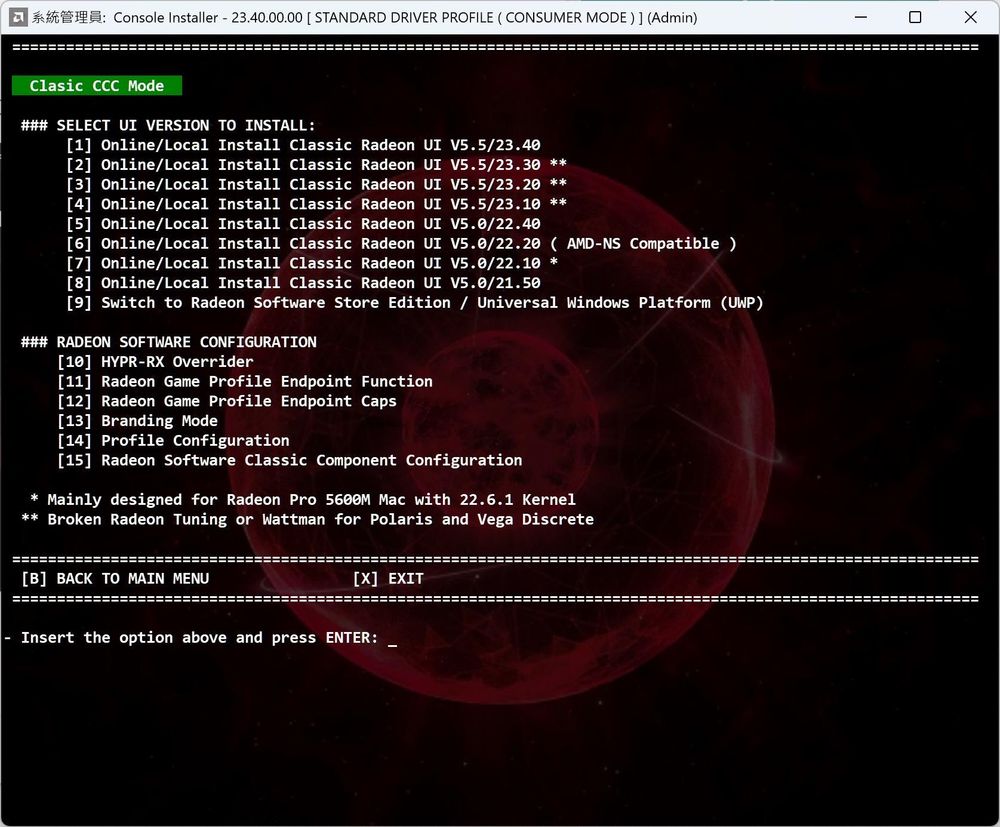
Task: Select option 1 Classic Radeon UI V5.5/23.40
Action: pos(303,145)
